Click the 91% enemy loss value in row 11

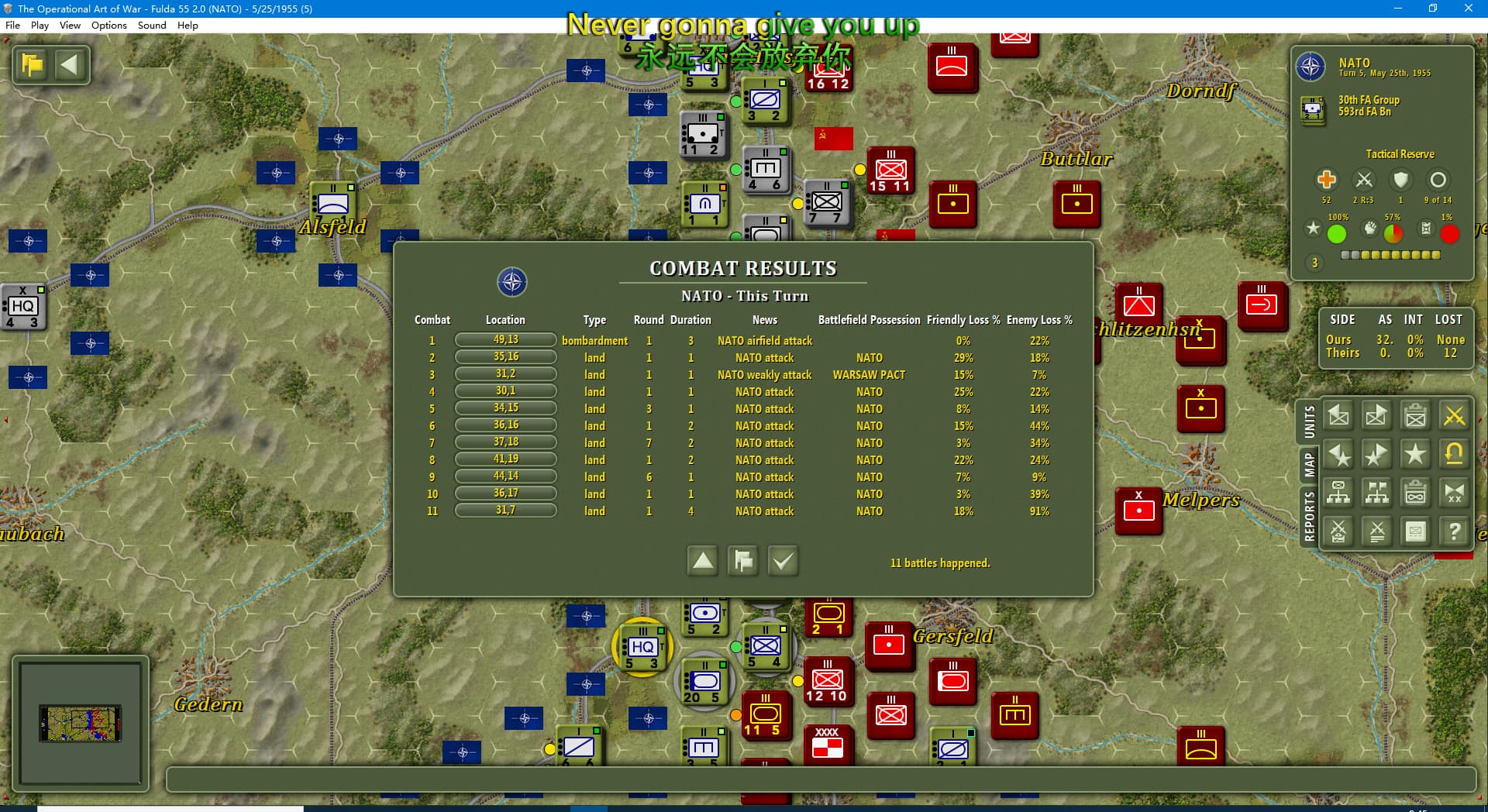(x=1039, y=511)
